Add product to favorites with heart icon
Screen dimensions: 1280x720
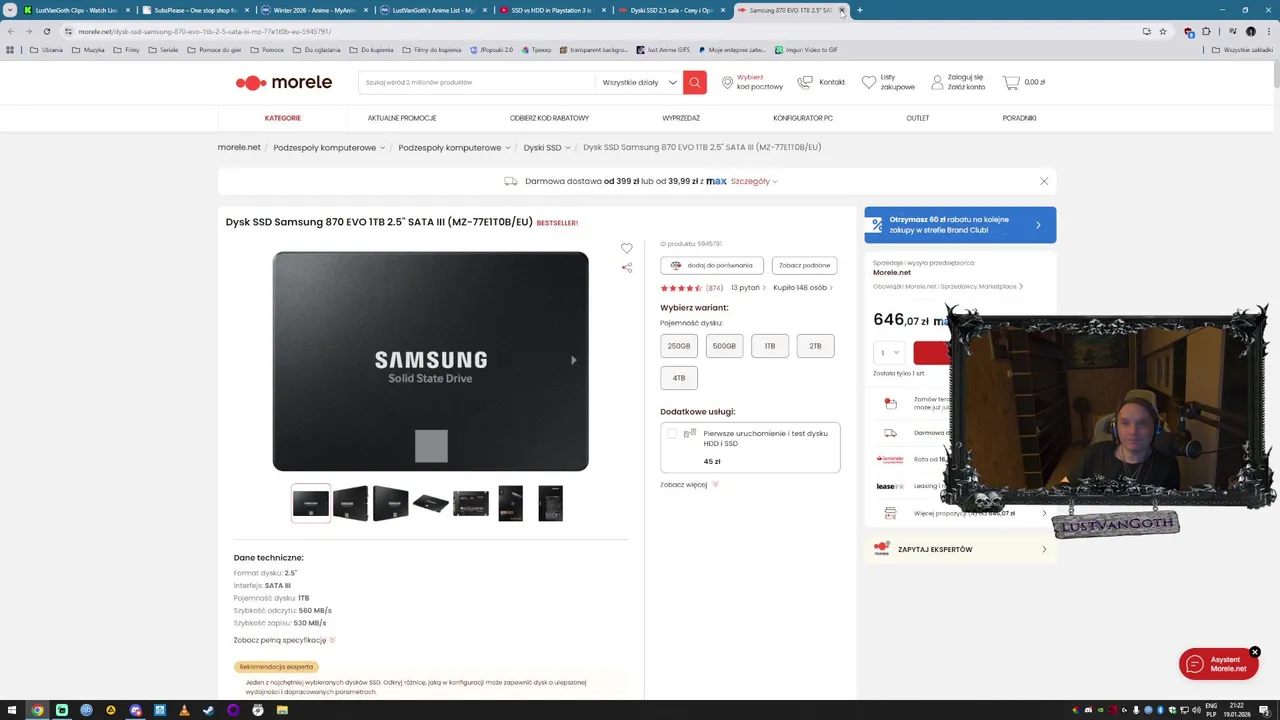tap(626, 248)
